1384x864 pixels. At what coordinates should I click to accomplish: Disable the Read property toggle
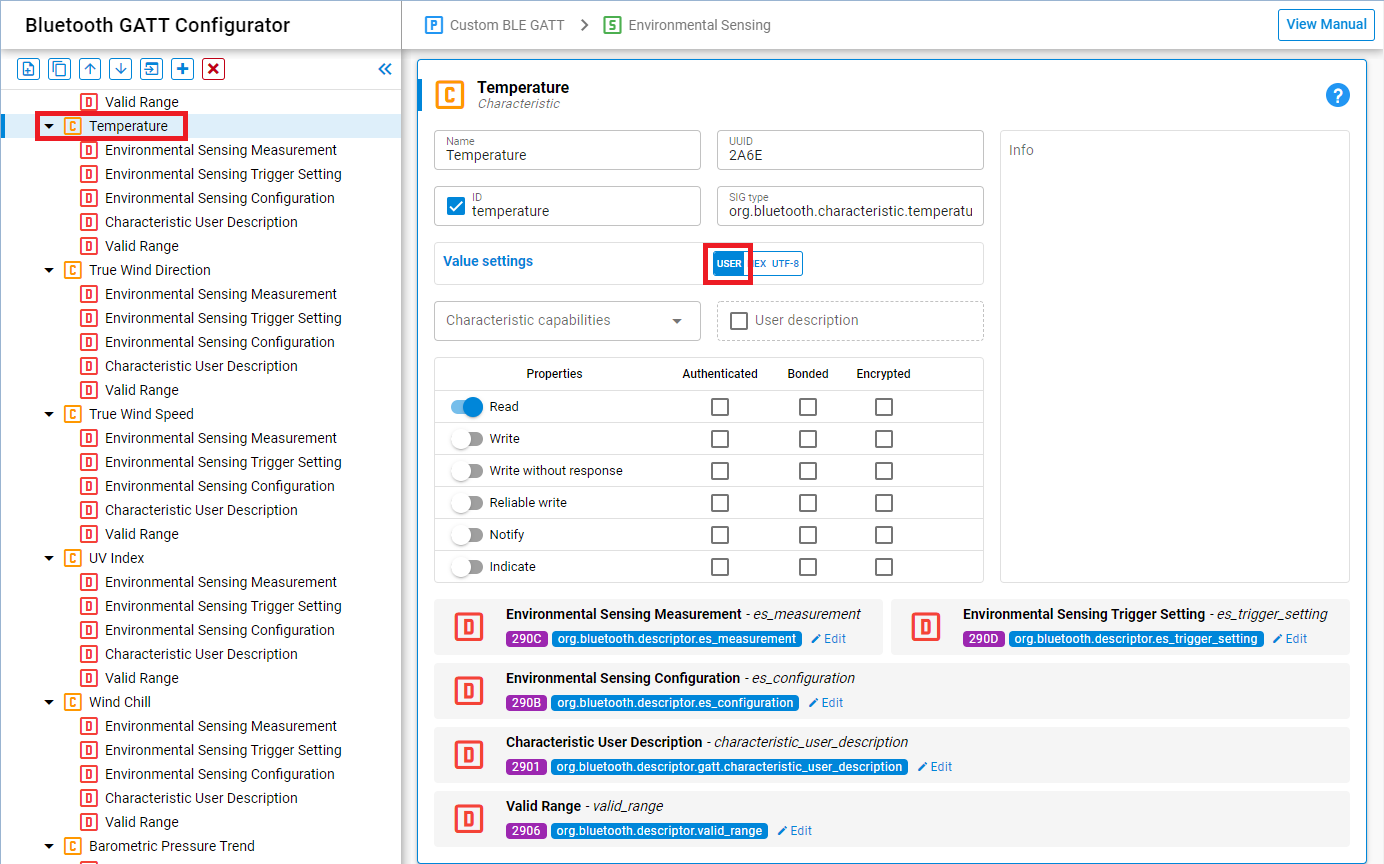tap(466, 407)
